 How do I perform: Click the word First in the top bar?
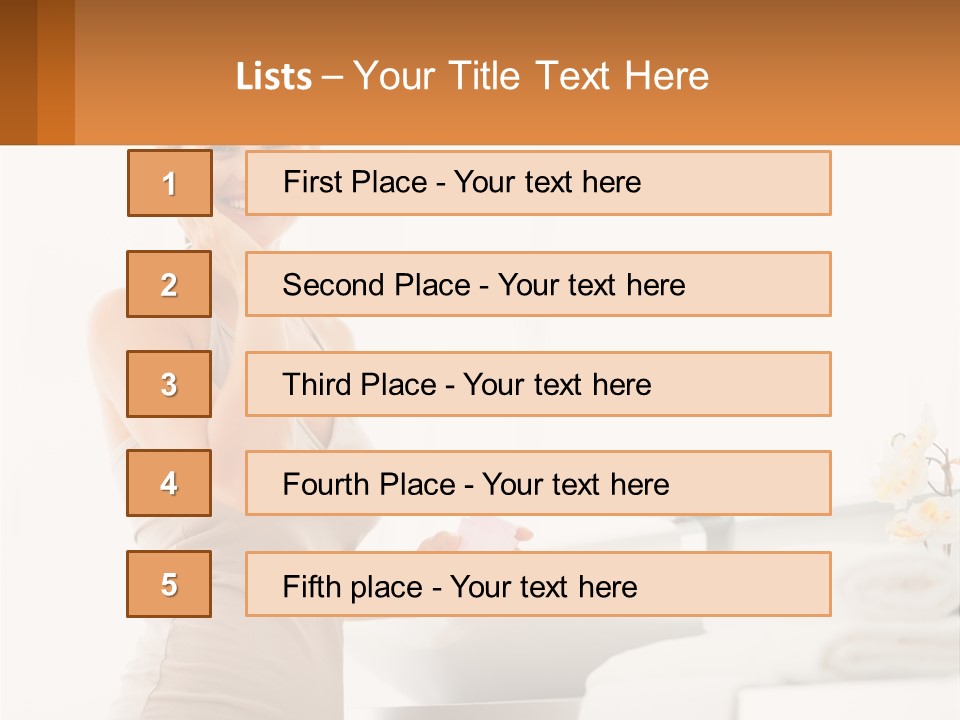[x=311, y=182]
